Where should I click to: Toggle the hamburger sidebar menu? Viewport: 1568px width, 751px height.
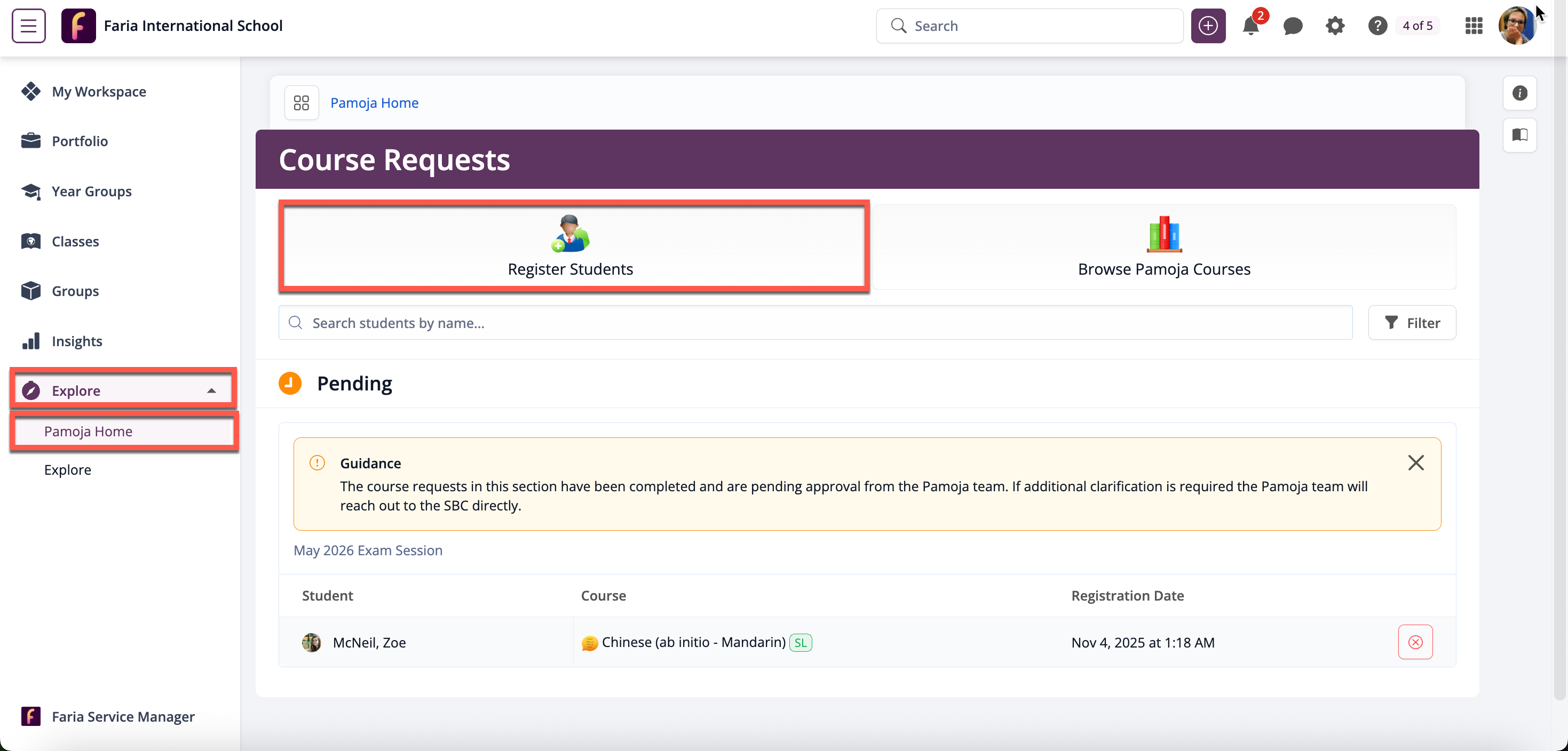29,26
